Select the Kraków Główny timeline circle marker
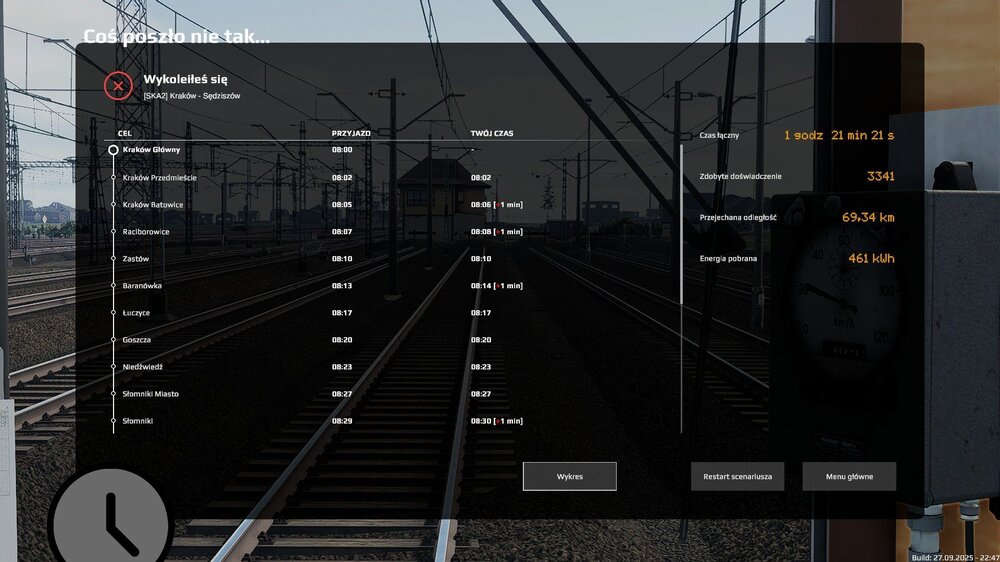This screenshot has height=562, width=1000. [114, 149]
